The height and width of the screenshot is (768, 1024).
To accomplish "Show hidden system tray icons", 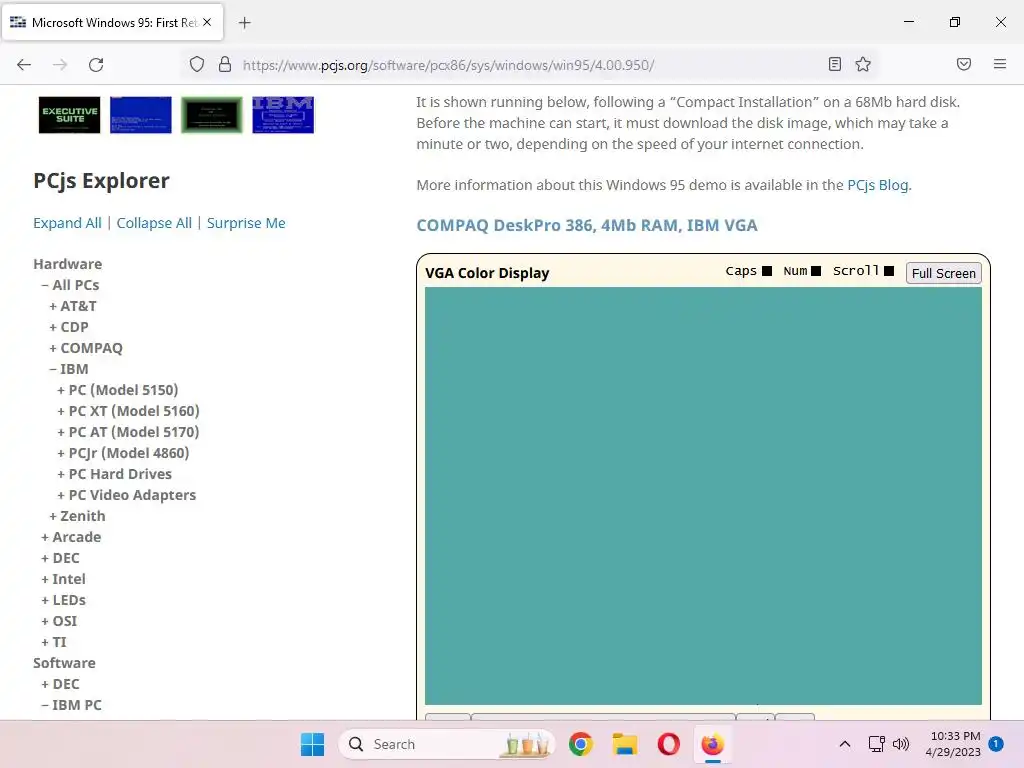I will click(x=844, y=744).
